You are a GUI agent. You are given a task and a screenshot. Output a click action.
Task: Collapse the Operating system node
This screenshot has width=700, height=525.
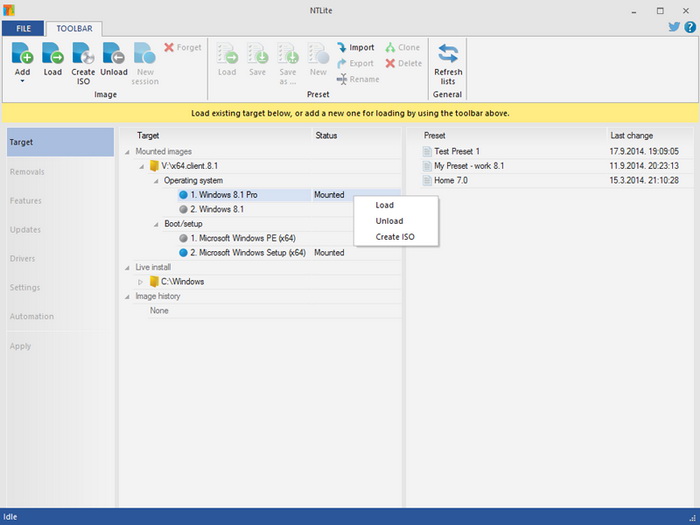156,181
